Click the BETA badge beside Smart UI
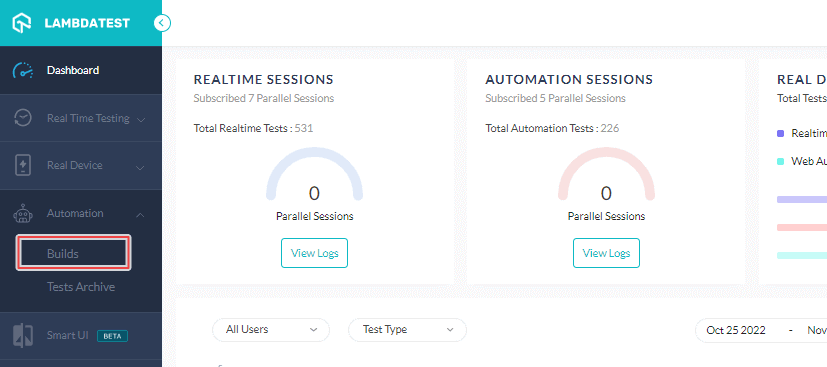Screen dimensions: 827x367 [x=112, y=336]
